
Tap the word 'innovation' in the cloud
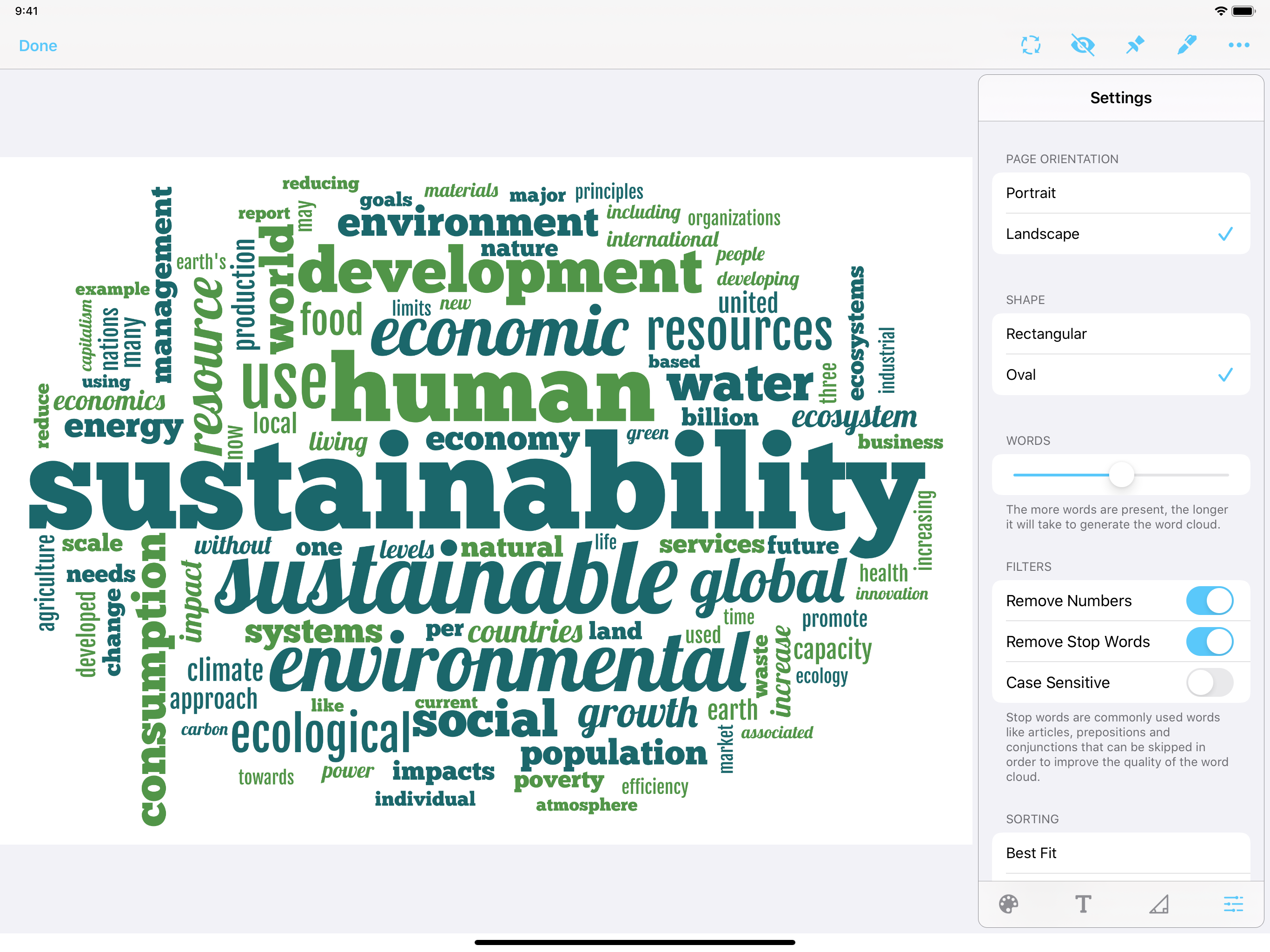coord(891,594)
